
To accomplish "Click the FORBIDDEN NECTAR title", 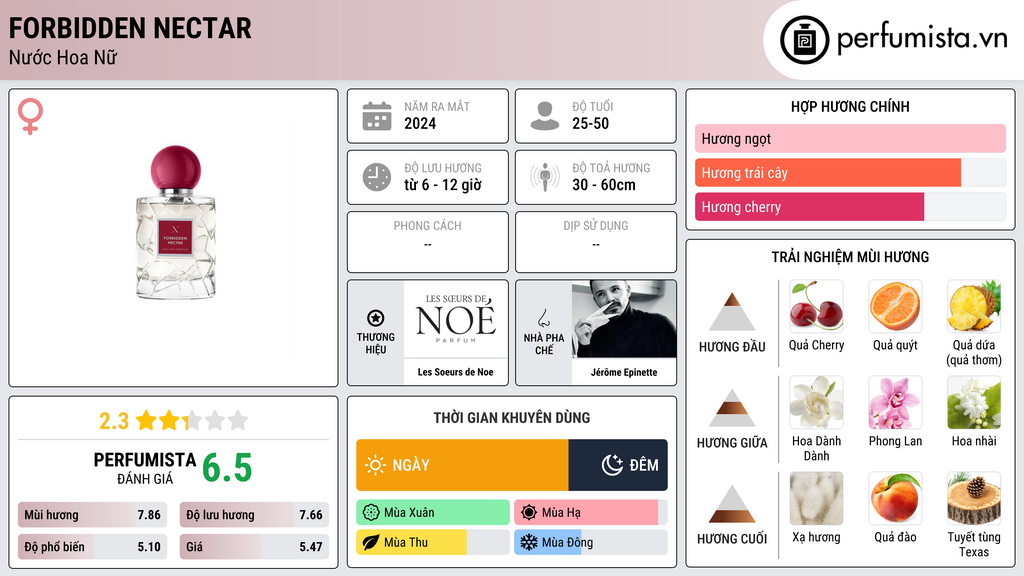I will (x=130, y=28).
